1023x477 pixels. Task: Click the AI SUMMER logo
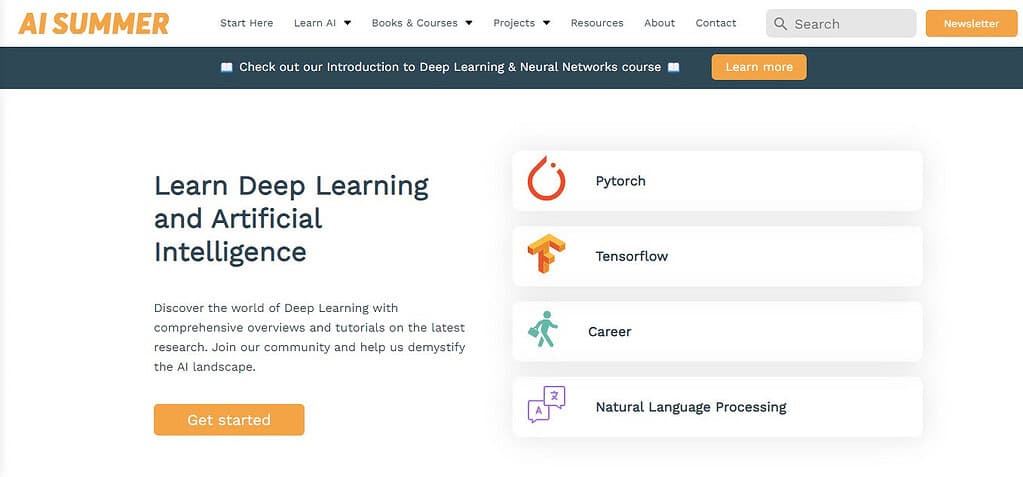click(x=94, y=23)
